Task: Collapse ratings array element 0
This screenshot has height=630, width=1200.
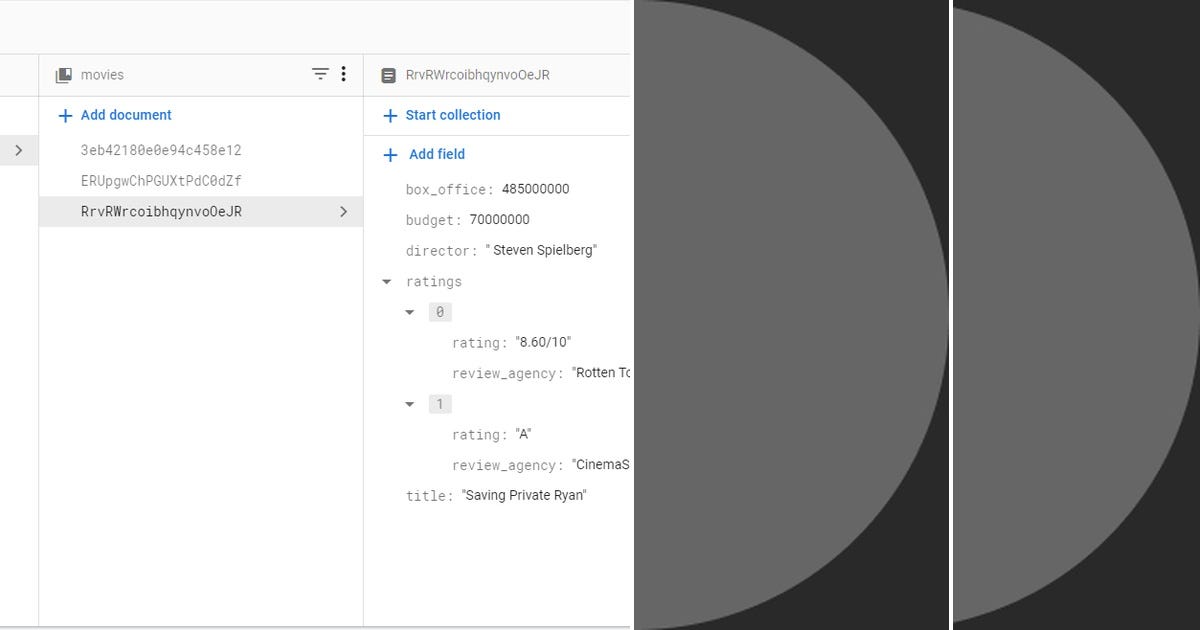Action: point(409,311)
